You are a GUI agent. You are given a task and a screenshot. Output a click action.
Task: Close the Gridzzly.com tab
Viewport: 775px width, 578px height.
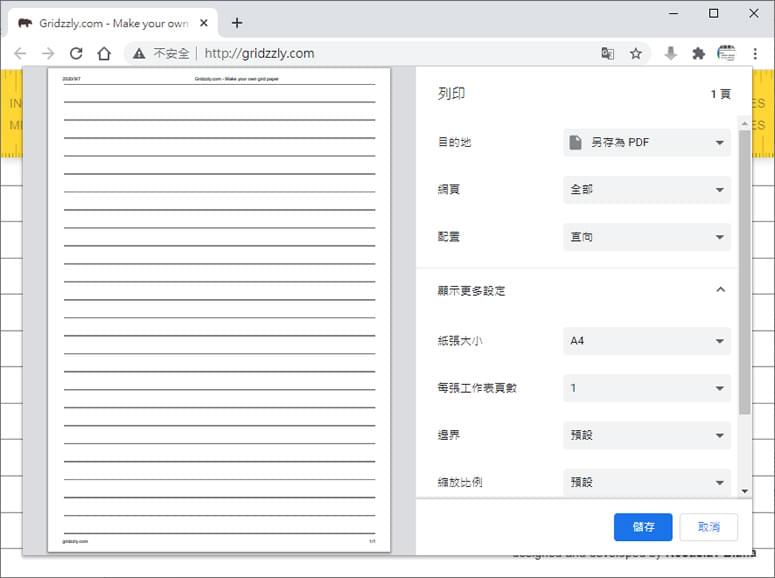click(204, 23)
